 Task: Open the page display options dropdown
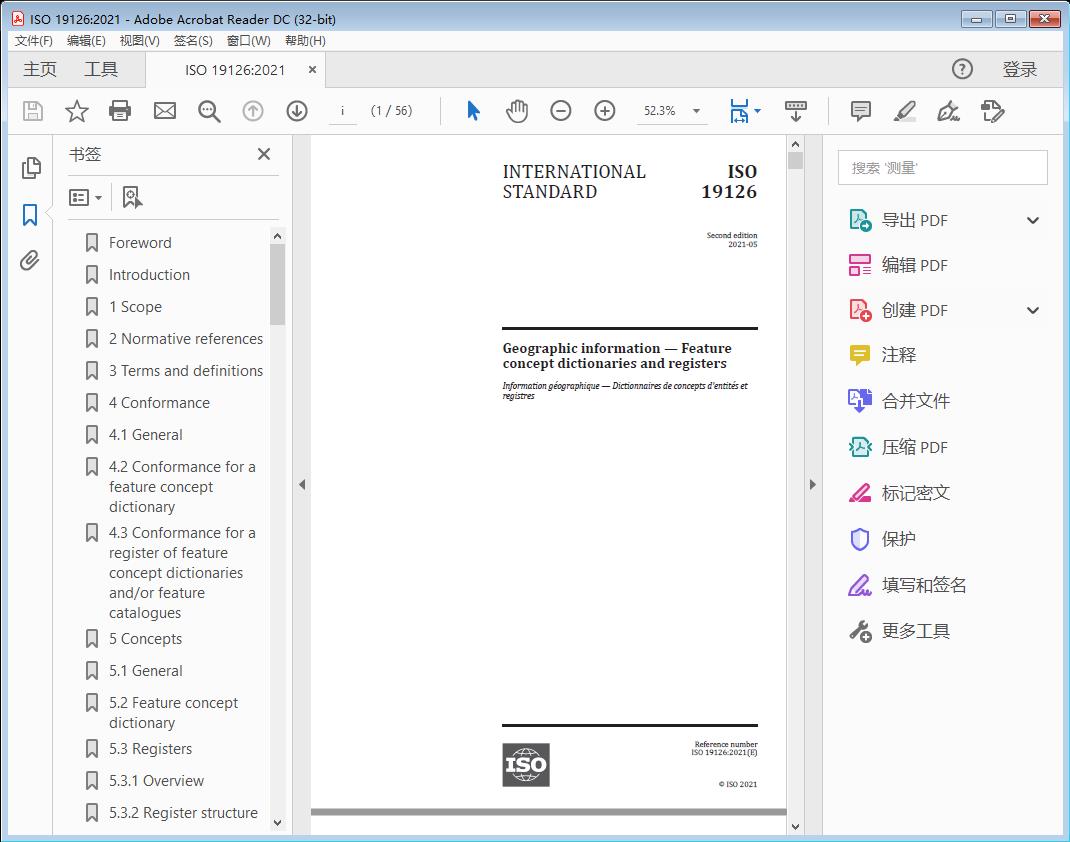click(x=755, y=111)
